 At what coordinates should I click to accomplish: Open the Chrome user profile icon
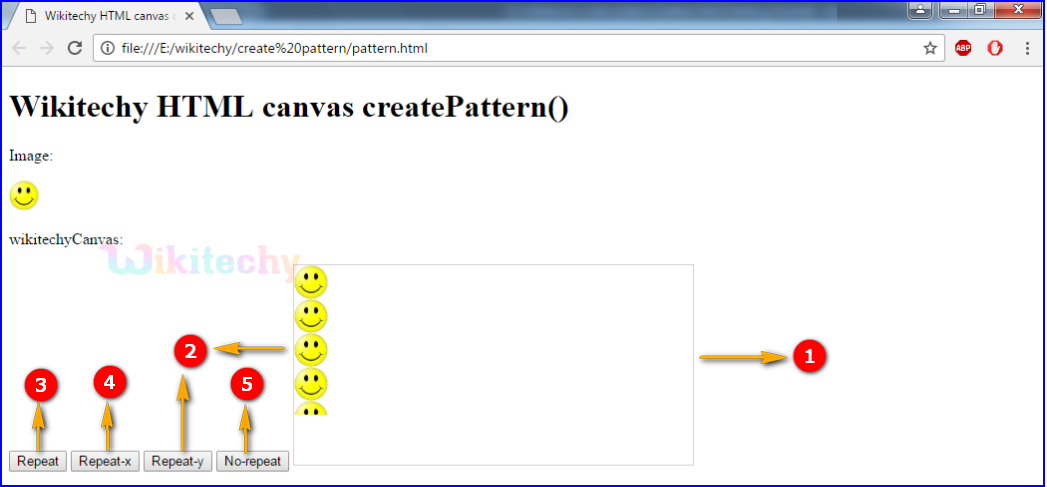point(919,10)
